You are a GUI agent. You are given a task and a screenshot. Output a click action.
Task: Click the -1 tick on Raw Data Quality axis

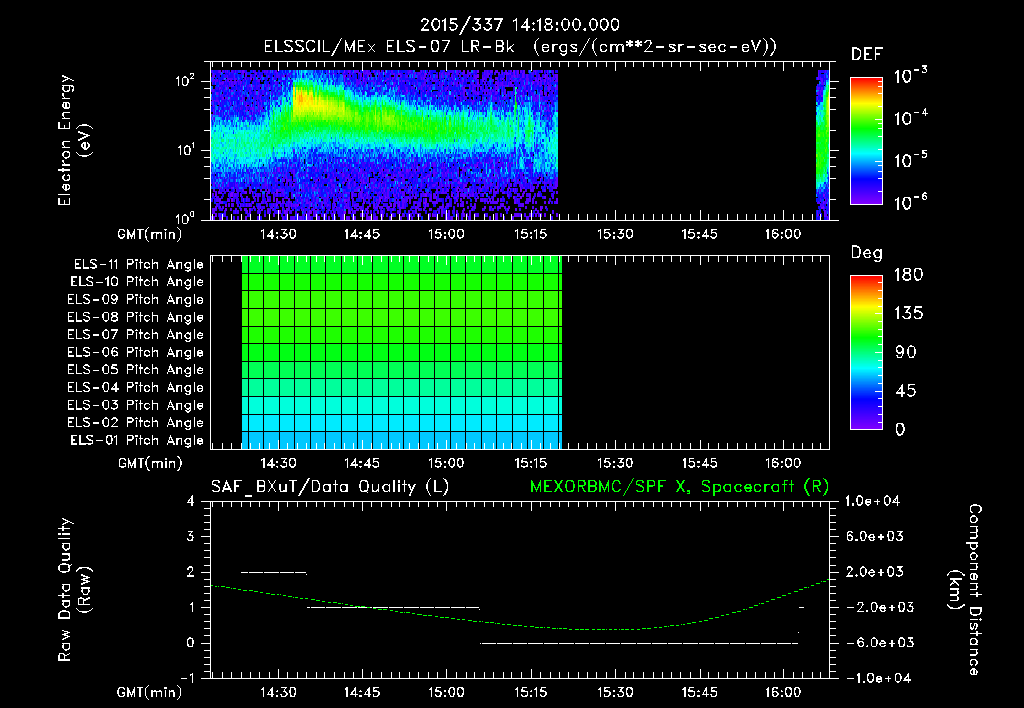pos(187,678)
